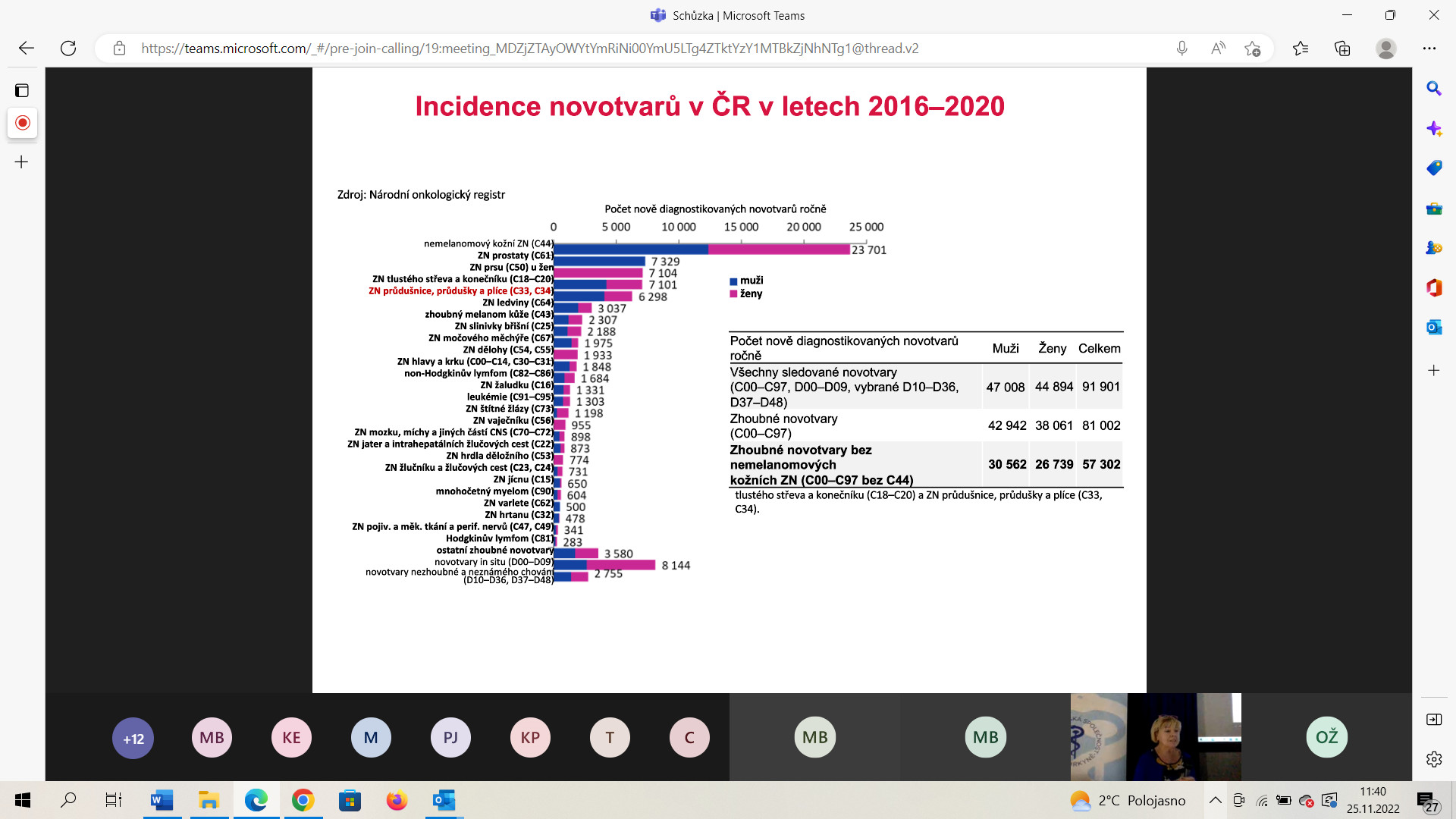Open weather widget 2°C Polojasno
Screen dimensions: 1456x819
(1128, 800)
